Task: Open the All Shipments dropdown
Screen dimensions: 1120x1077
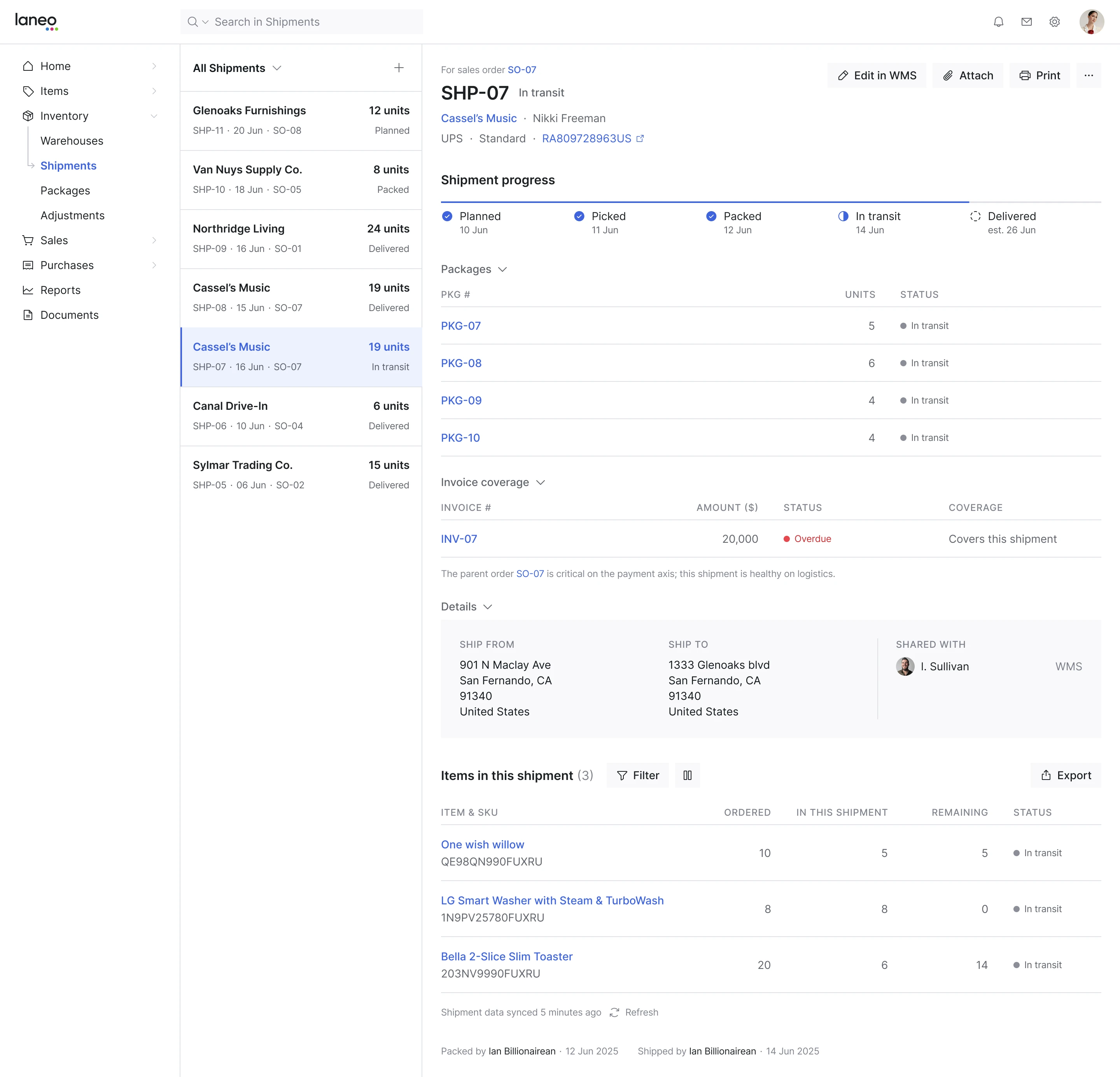Action: click(237, 68)
